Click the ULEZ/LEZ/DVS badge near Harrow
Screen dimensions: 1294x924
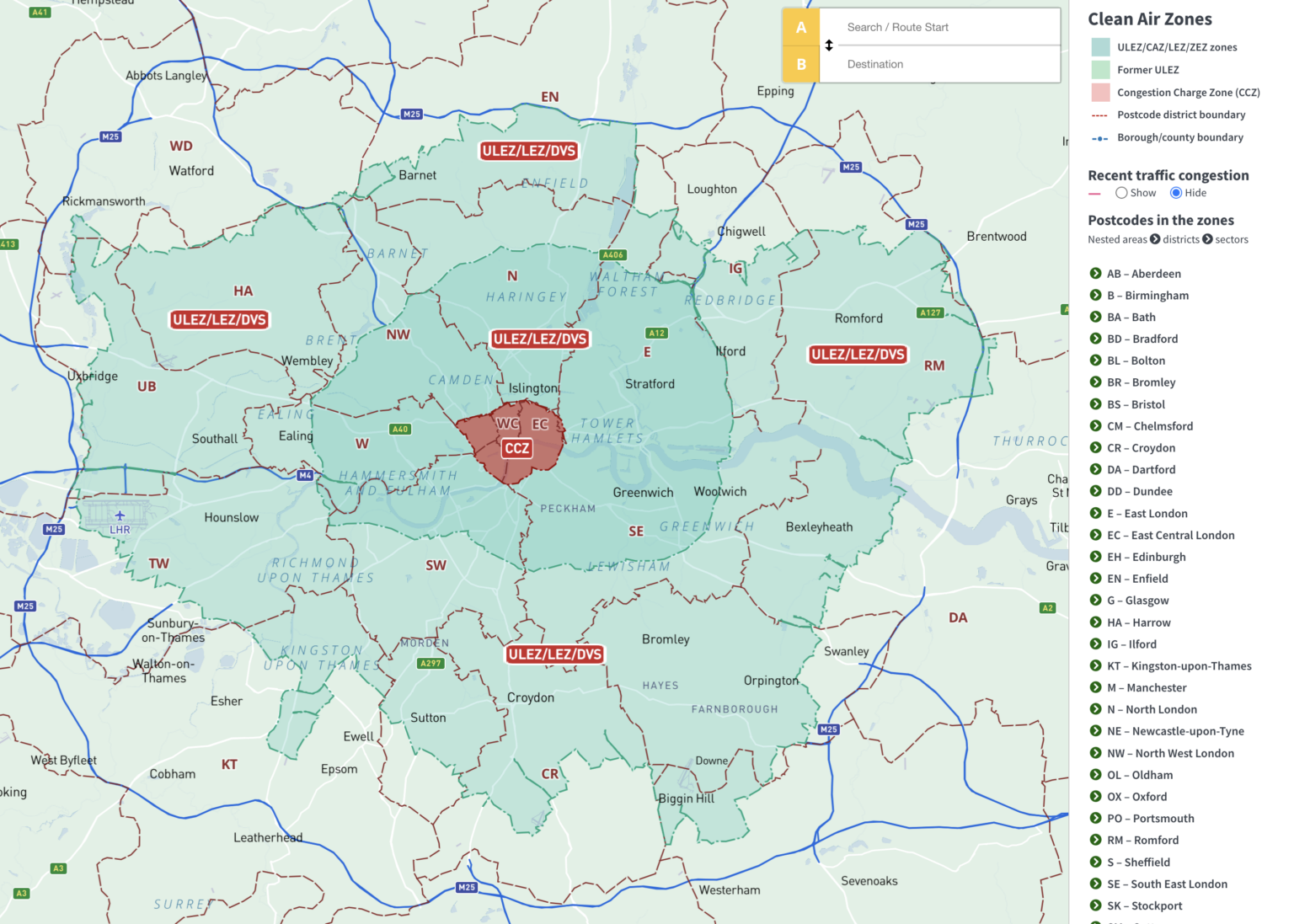pyautogui.click(x=218, y=319)
